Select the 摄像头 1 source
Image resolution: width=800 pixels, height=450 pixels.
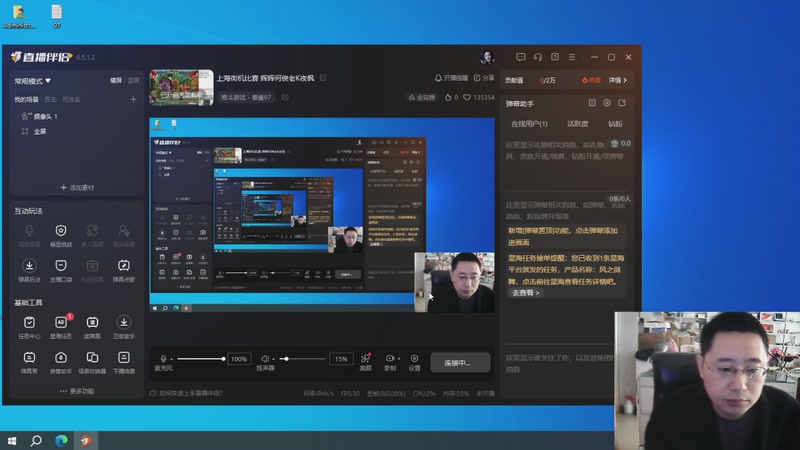[40, 116]
